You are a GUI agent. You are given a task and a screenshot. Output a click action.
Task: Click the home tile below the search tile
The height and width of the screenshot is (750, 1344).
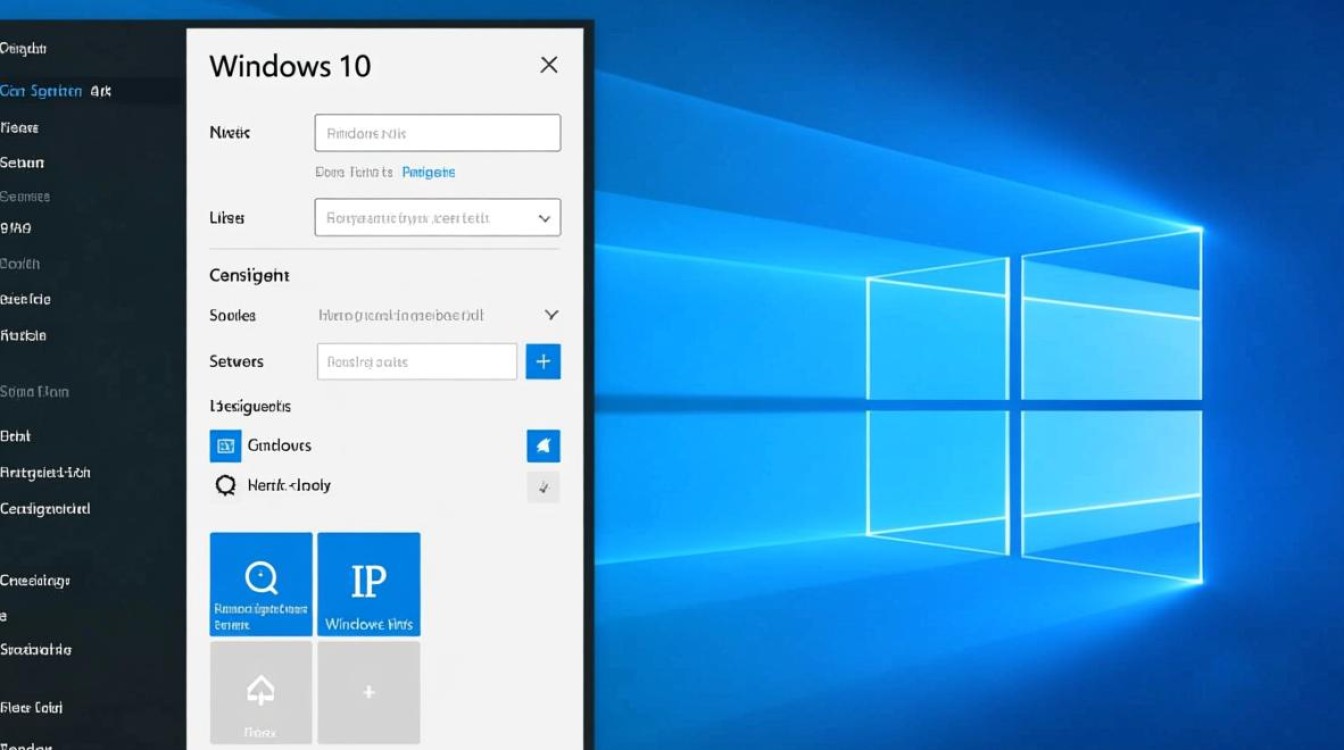pyautogui.click(x=260, y=692)
